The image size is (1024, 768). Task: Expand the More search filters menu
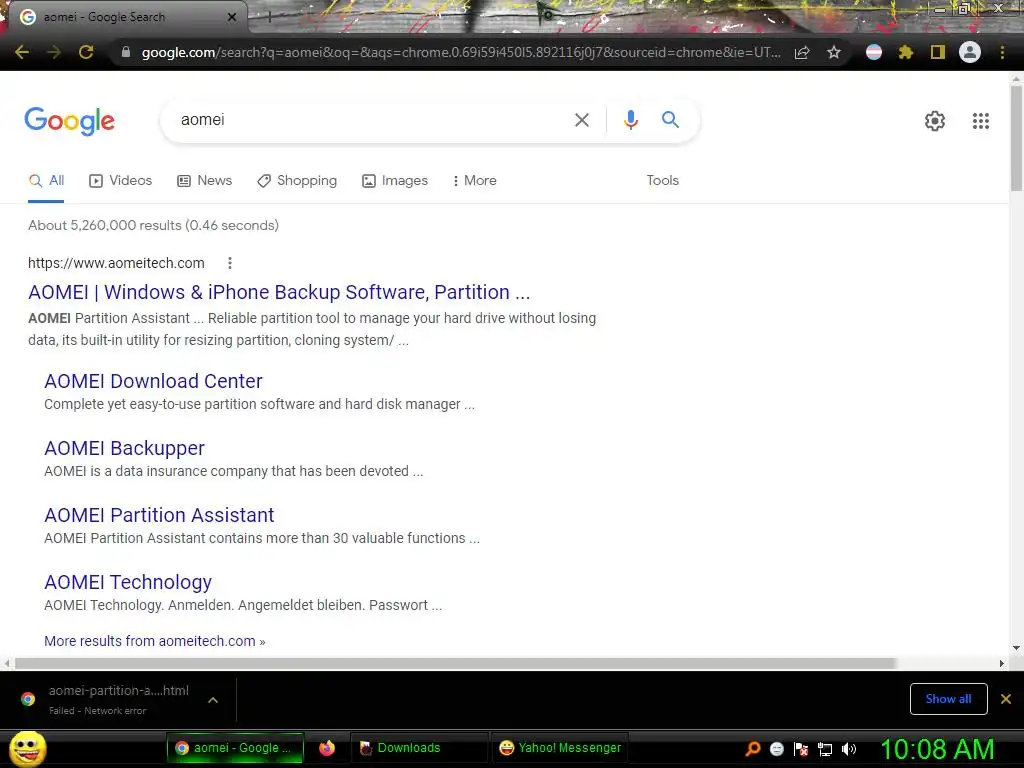(475, 181)
